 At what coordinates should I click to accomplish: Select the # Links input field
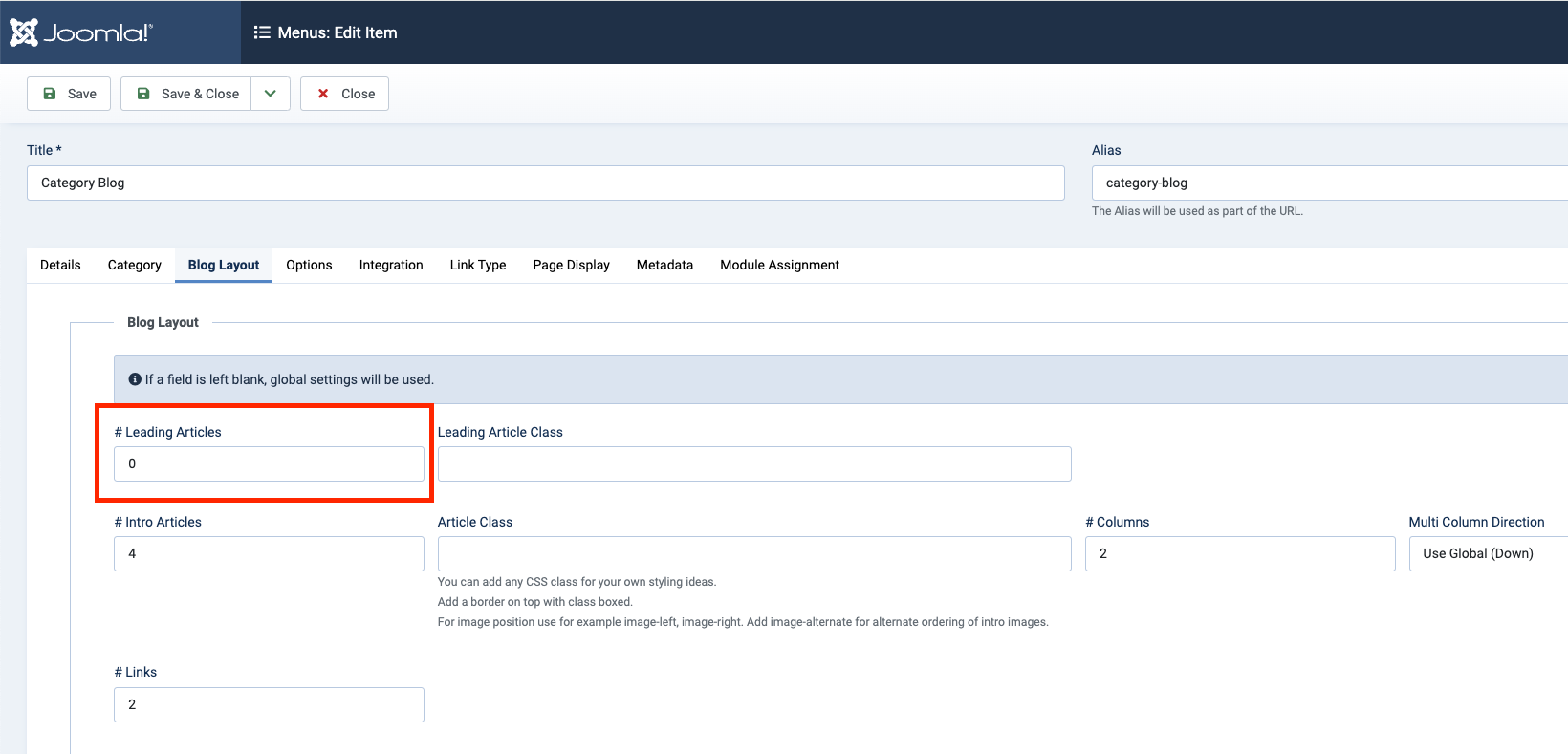pyautogui.click(x=269, y=704)
